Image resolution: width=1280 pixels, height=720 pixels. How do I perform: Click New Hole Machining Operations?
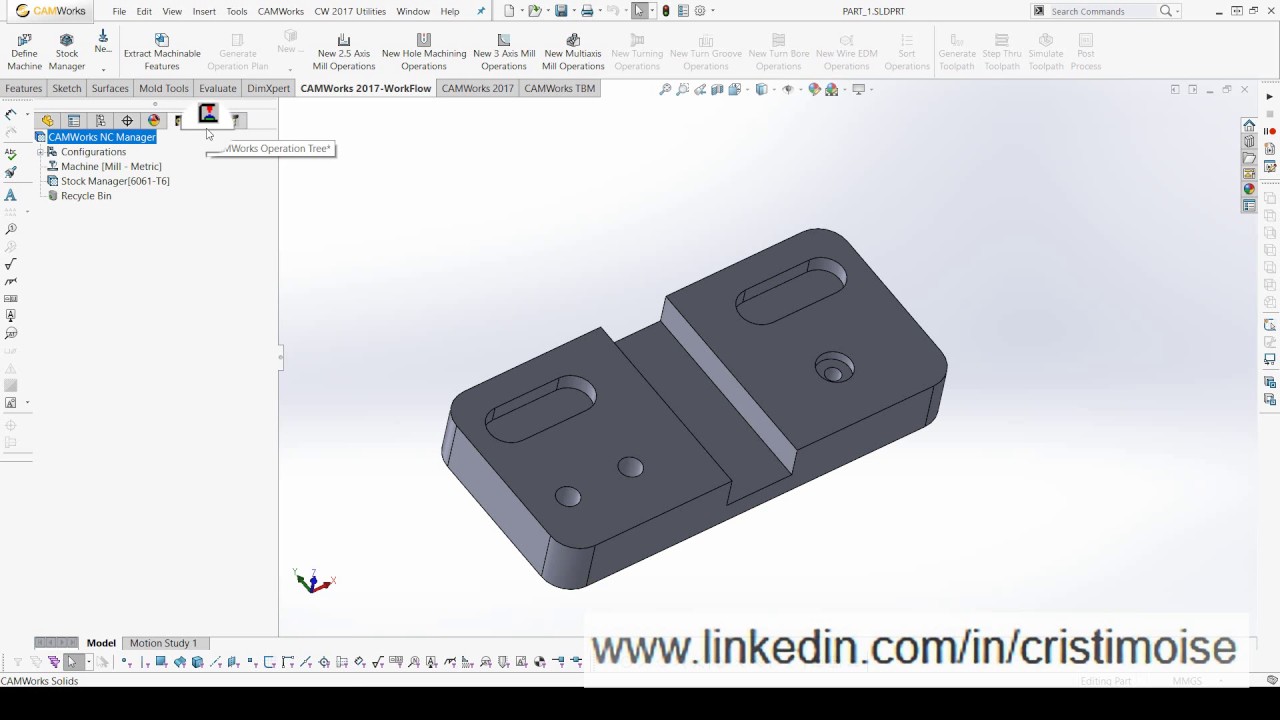424,52
